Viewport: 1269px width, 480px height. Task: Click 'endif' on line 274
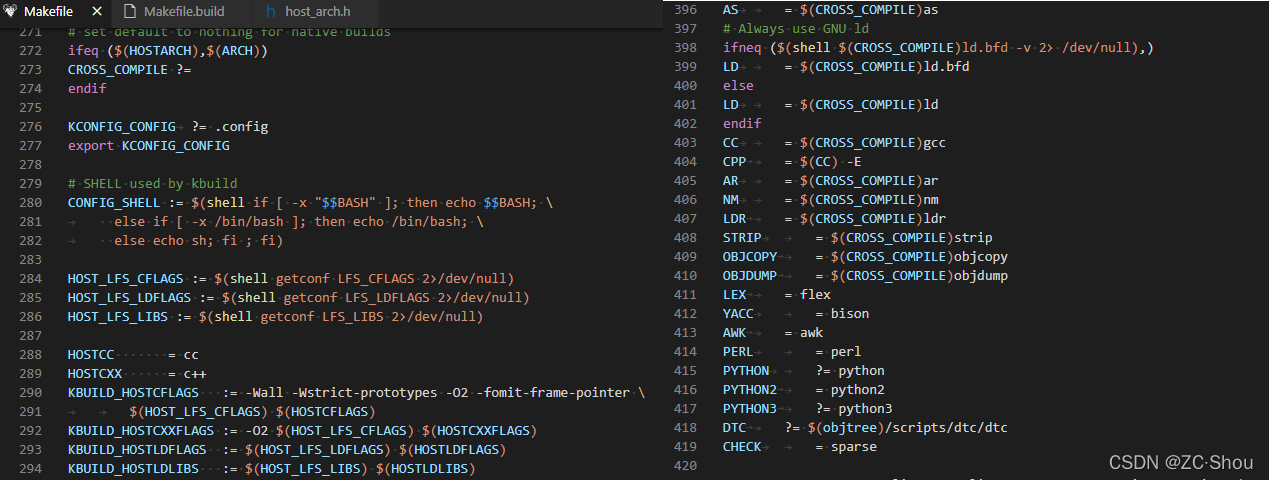point(87,88)
